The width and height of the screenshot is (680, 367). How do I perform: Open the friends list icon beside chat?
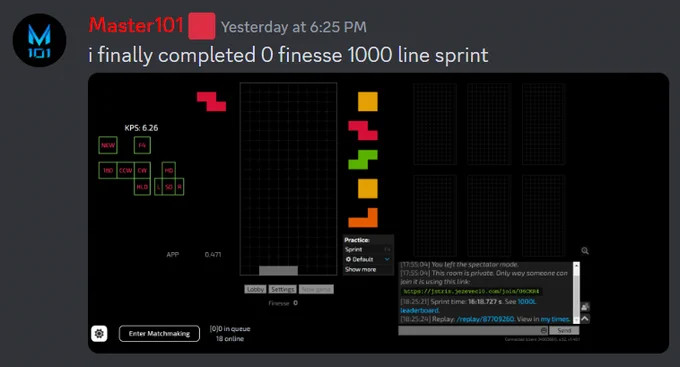tap(585, 307)
